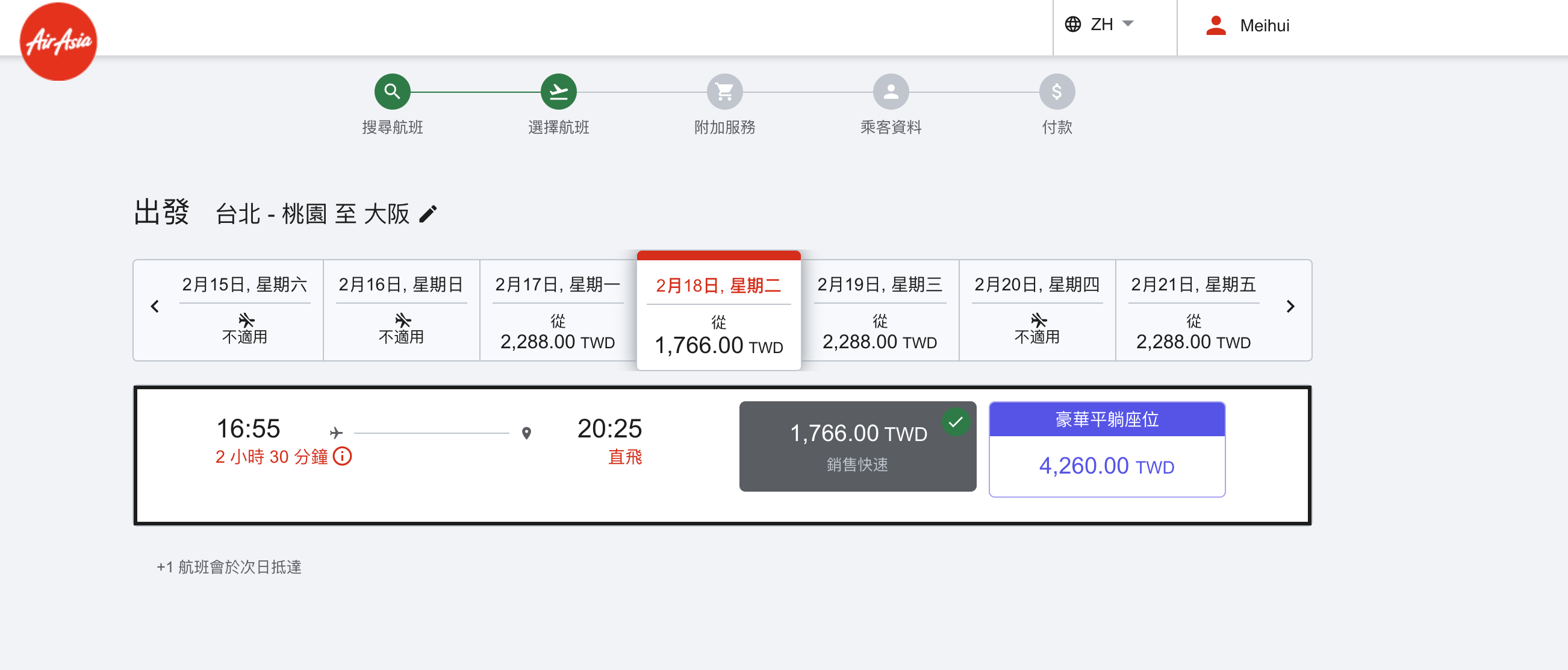
Task: Select the 豪華平躺座位 4,260.00 TWD fare
Action: 1107,449
